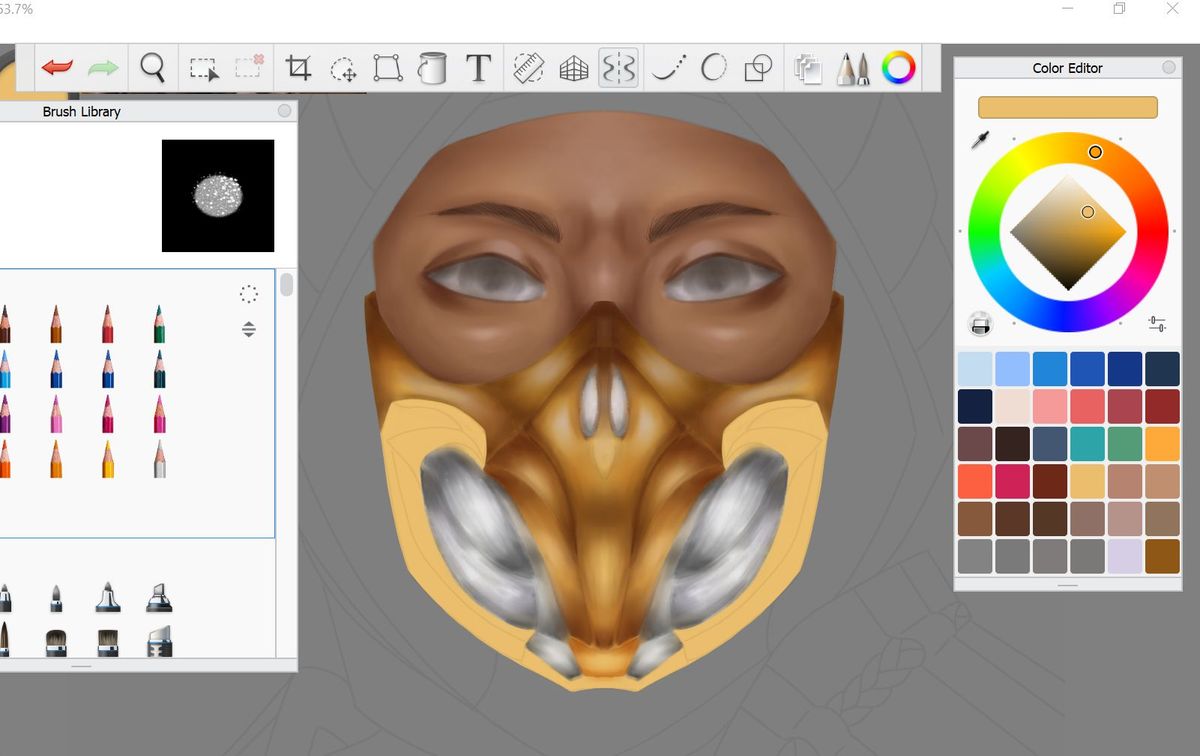
Task: Click the Color Editor bottom resize handle
Action: (x=1067, y=585)
